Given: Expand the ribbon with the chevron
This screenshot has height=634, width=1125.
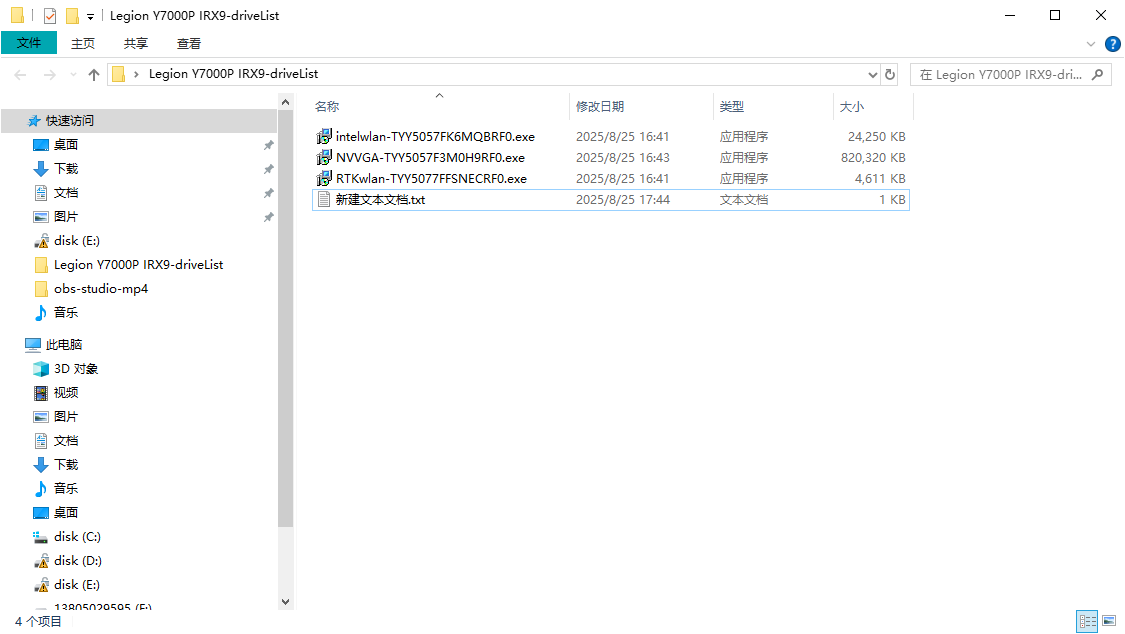Looking at the screenshot, I should (1091, 44).
